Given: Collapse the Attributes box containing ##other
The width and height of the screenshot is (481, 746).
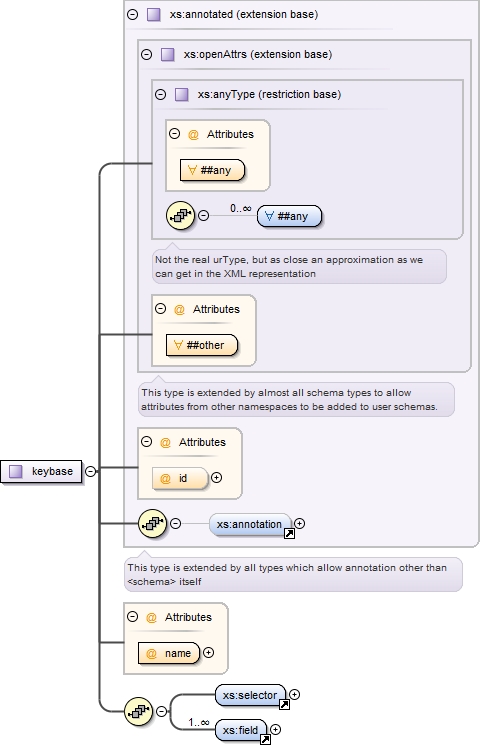Looking at the screenshot, I should point(161,309).
